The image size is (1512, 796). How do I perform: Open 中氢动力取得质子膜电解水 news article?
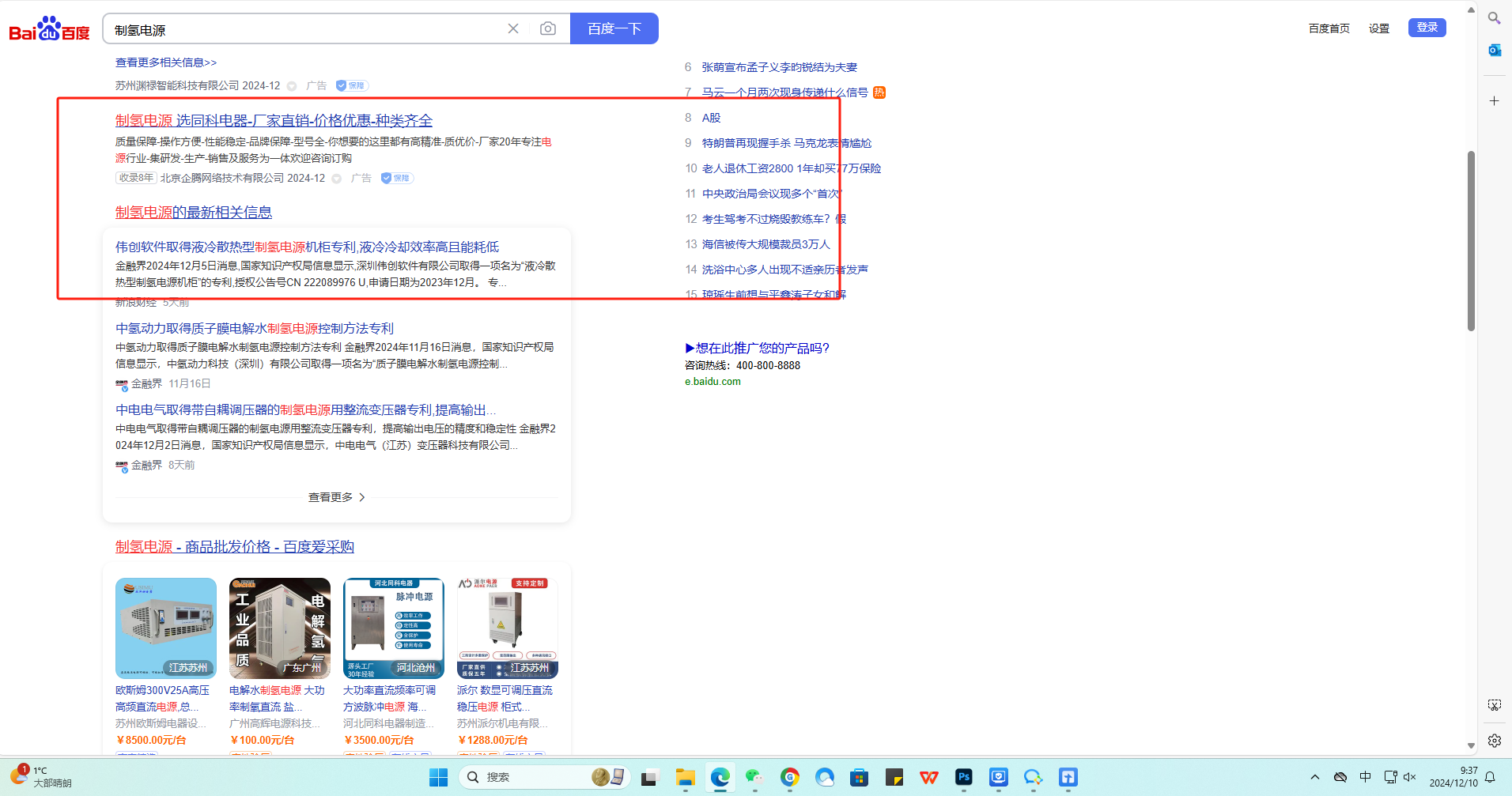255,328
